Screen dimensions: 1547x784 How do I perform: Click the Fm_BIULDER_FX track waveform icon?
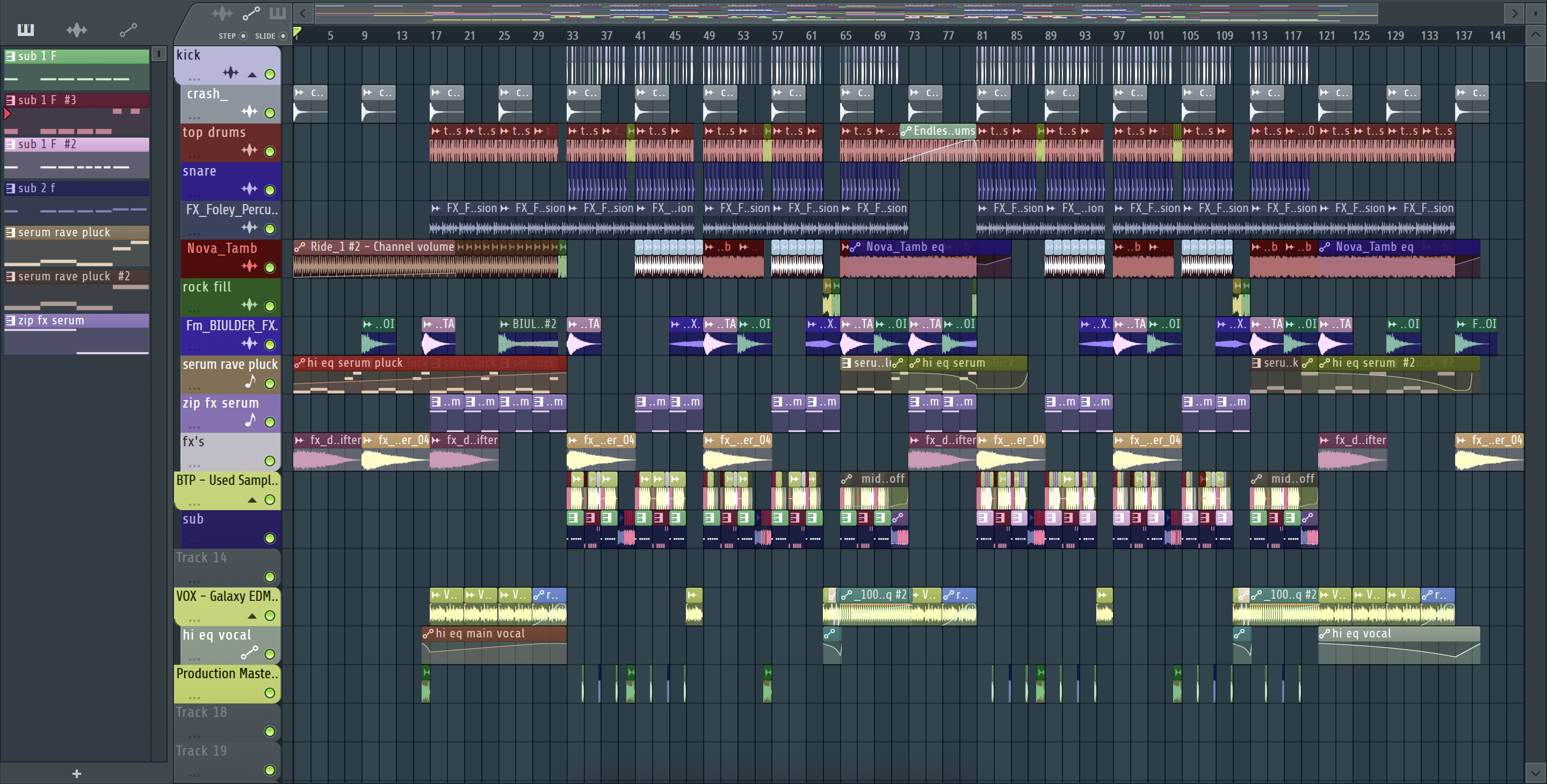pos(249,343)
